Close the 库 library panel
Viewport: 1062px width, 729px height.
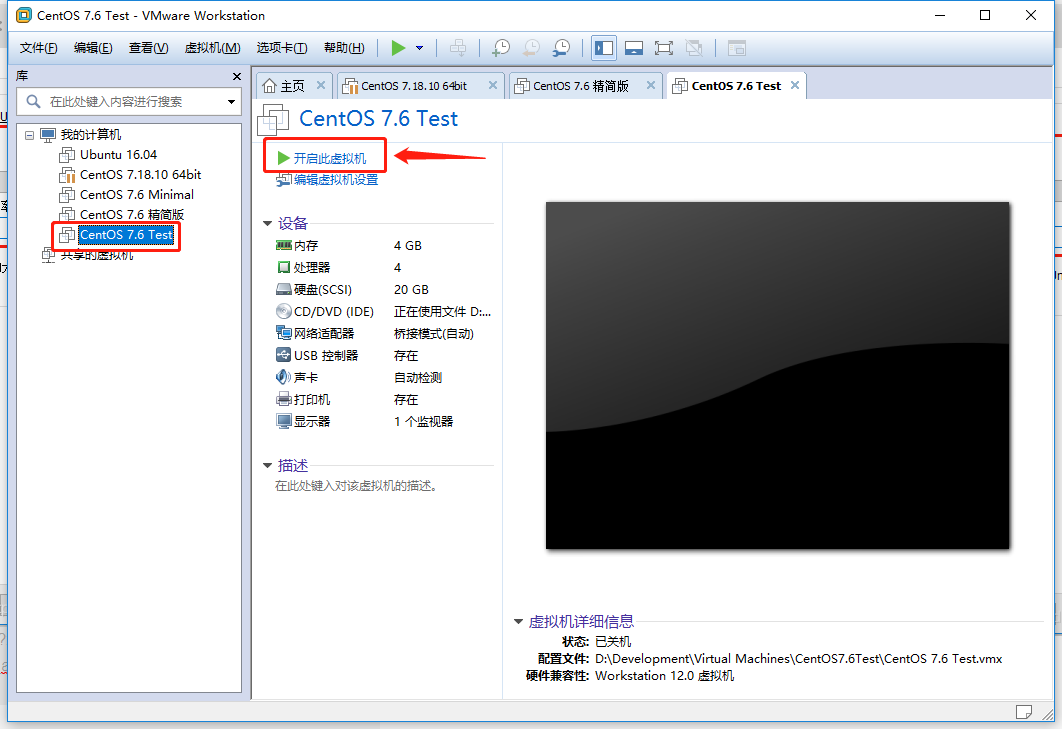pos(236,77)
